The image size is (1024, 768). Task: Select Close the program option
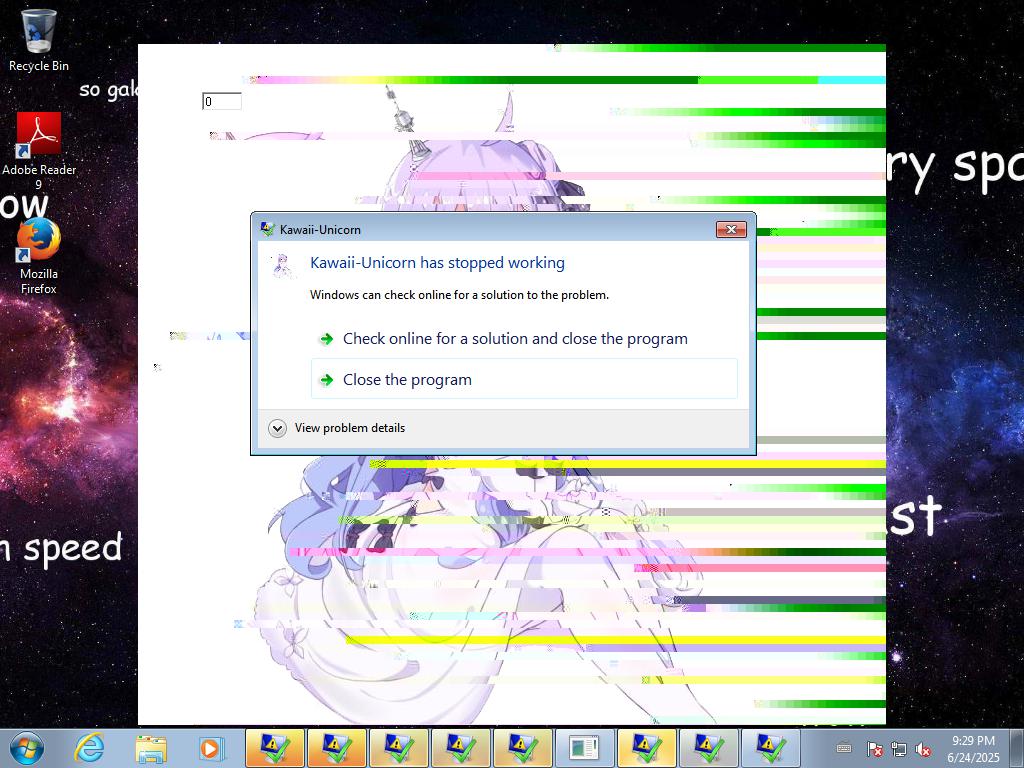pyautogui.click(x=524, y=379)
